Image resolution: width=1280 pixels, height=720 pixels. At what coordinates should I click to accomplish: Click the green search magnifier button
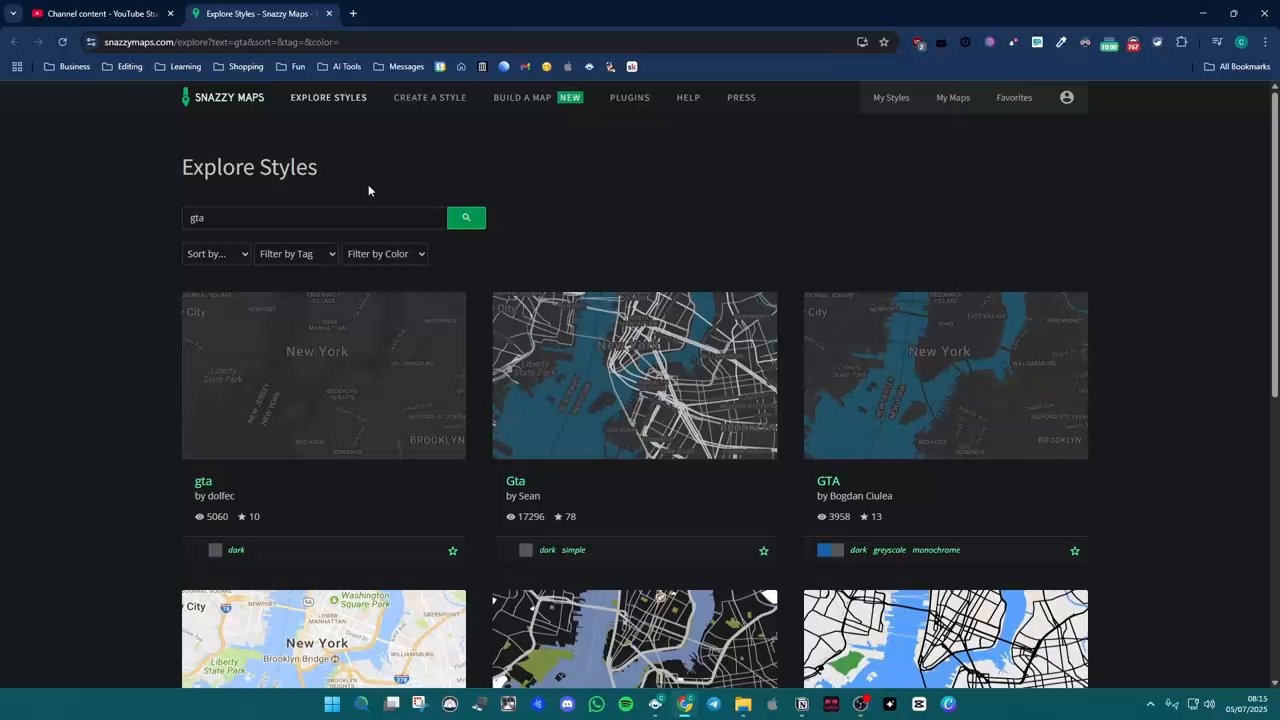click(x=466, y=218)
